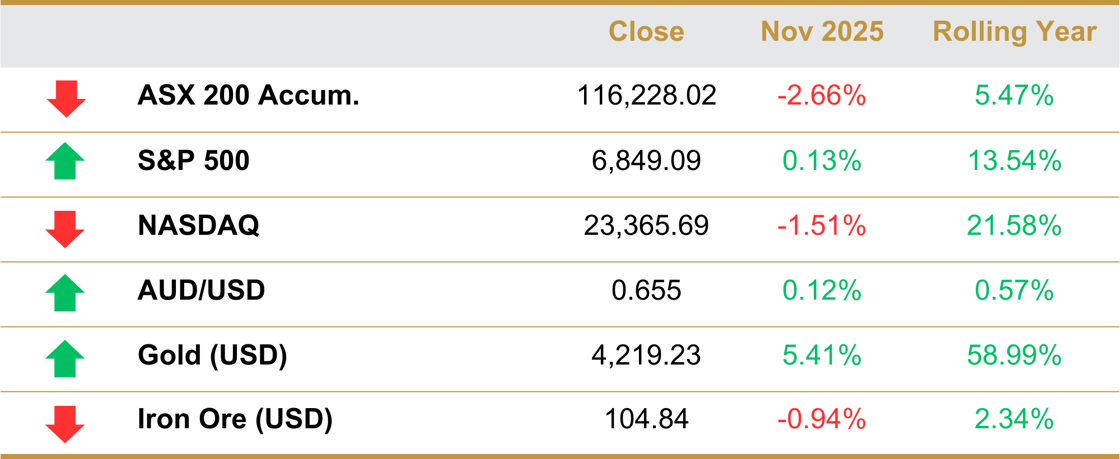1120x459 pixels.
Task: Click the Gold rolling year value 58.99%
Action: point(1014,355)
